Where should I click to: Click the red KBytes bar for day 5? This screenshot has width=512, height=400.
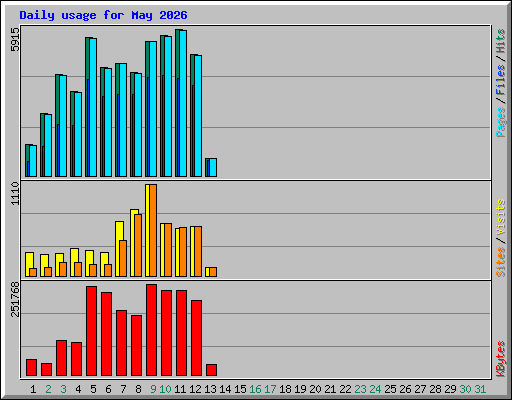[x=91, y=331]
